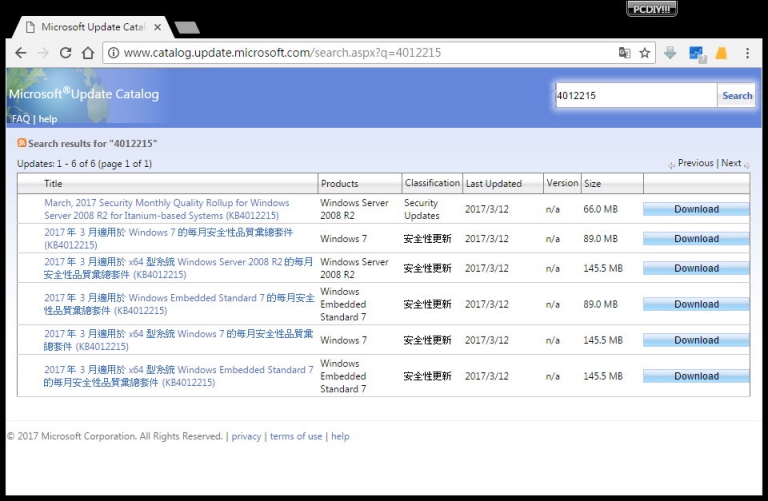The width and height of the screenshot is (768, 501).
Task: Click the browser Forward arrow
Action: coord(43,53)
